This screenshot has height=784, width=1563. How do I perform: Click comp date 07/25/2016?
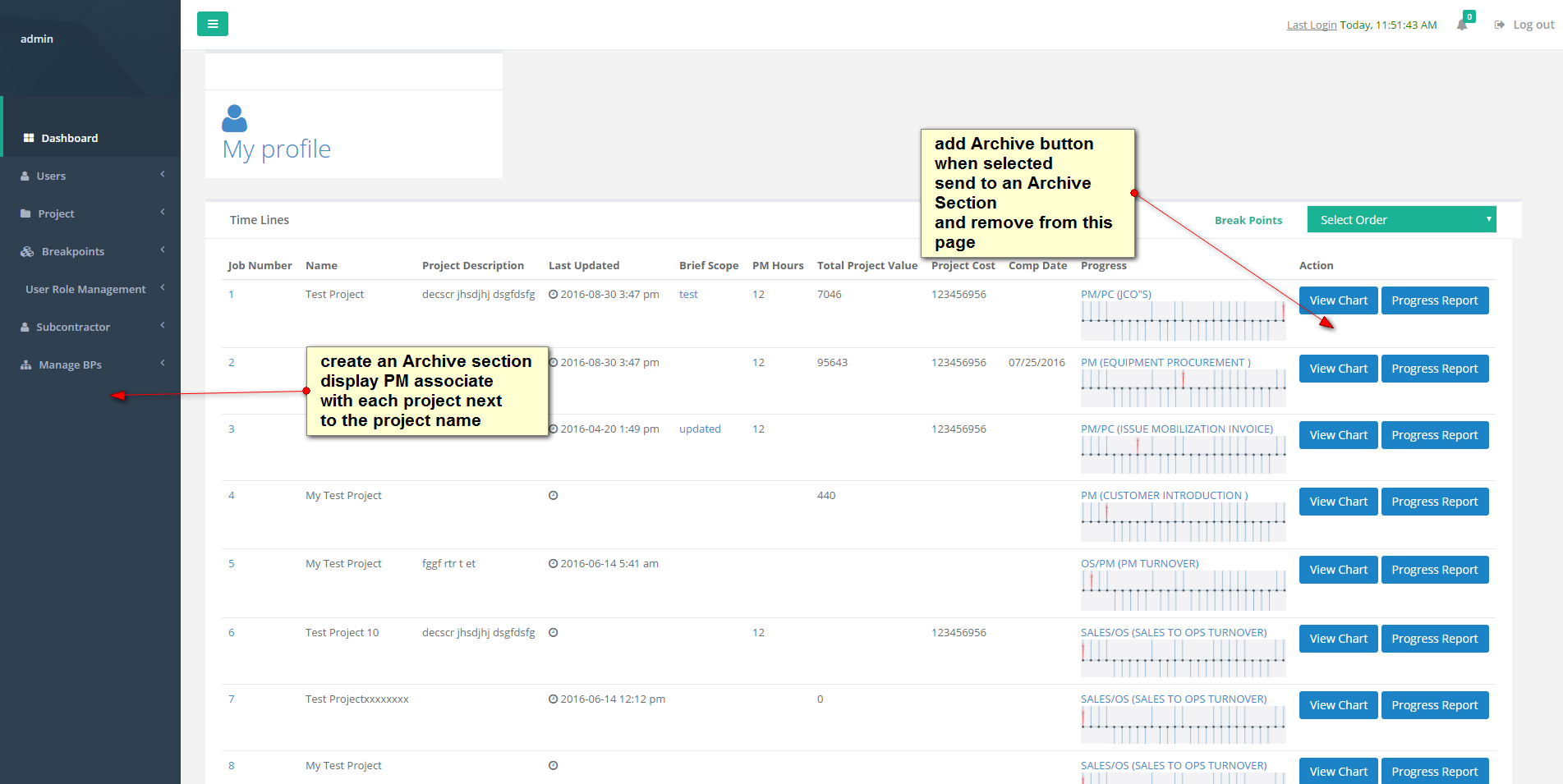(1037, 362)
